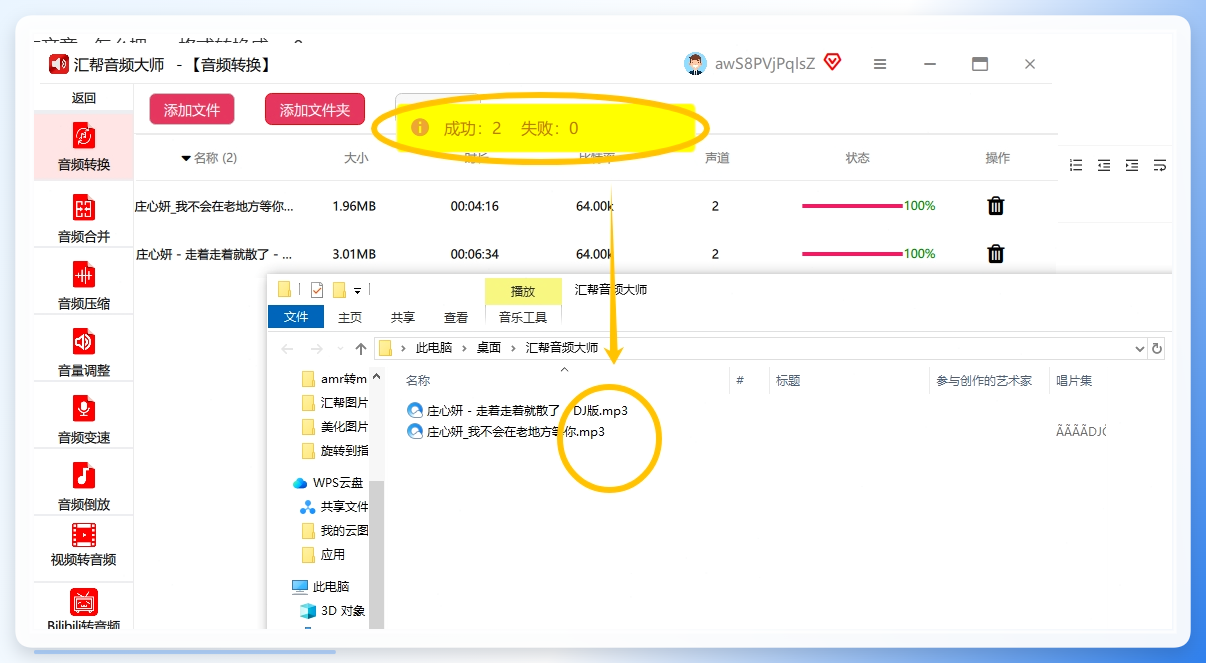Viewport: 1206px width, 663px height.
Task: Open Explorer quick access toolbar dropdown arrow
Action: pyautogui.click(x=357, y=291)
